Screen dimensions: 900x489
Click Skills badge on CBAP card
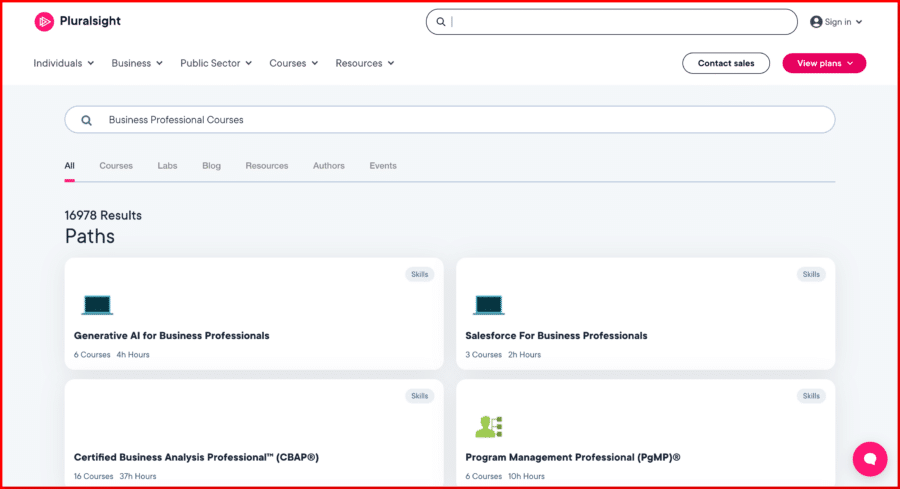point(420,396)
